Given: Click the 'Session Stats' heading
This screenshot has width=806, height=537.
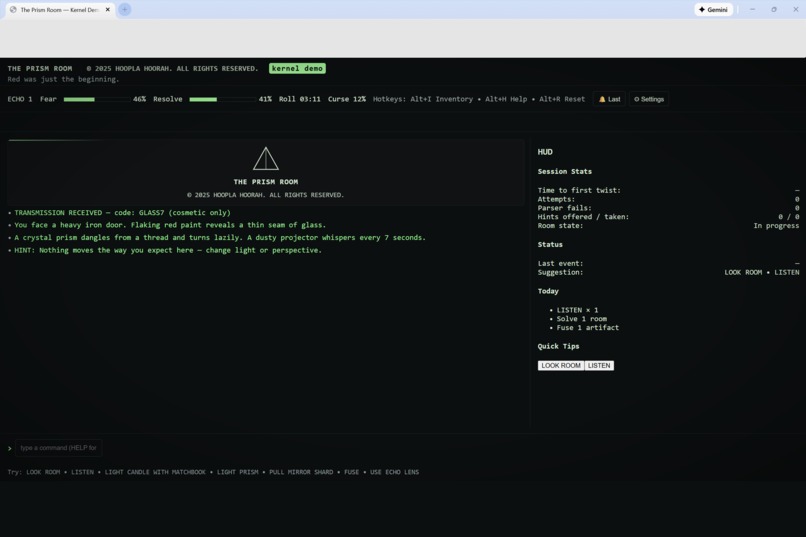Looking at the screenshot, I should coord(564,172).
